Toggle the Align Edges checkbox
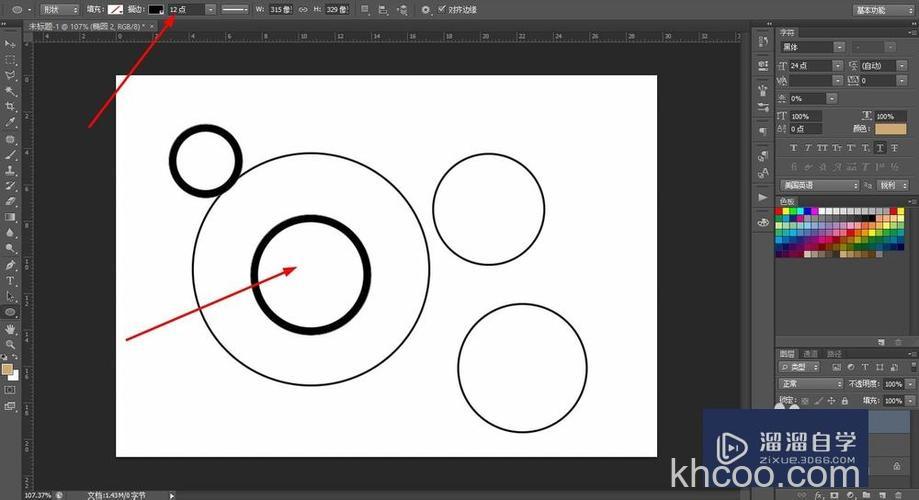Screen dimensions: 919x500 (x=441, y=9)
